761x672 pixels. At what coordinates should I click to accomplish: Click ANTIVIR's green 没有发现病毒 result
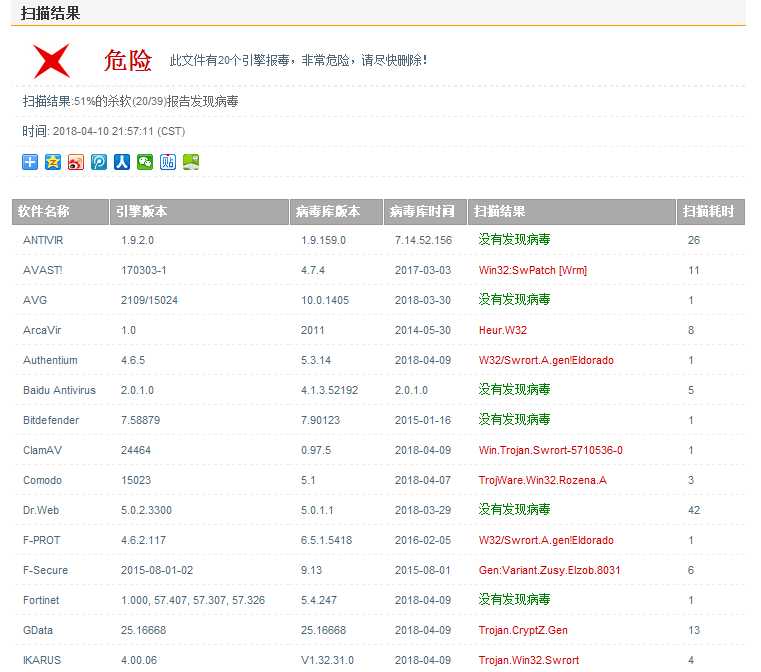pyautogui.click(x=514, y=240)
